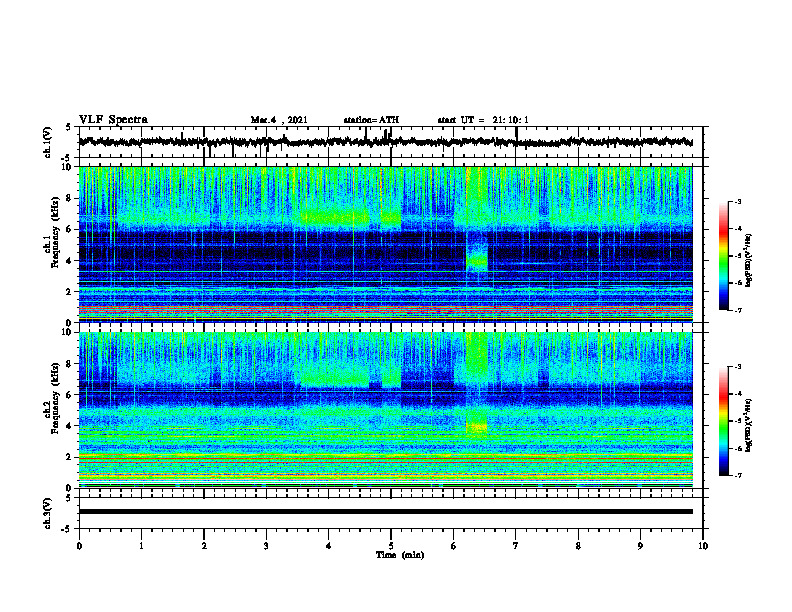Click time axis tick label "10"
This screenshot has height=612, width=792.
(703, 546)
